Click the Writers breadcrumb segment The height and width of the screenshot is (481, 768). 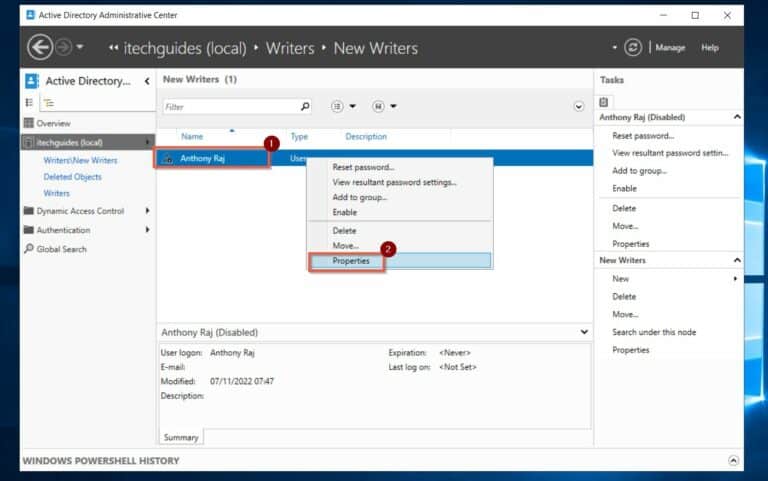click(290, 48)
